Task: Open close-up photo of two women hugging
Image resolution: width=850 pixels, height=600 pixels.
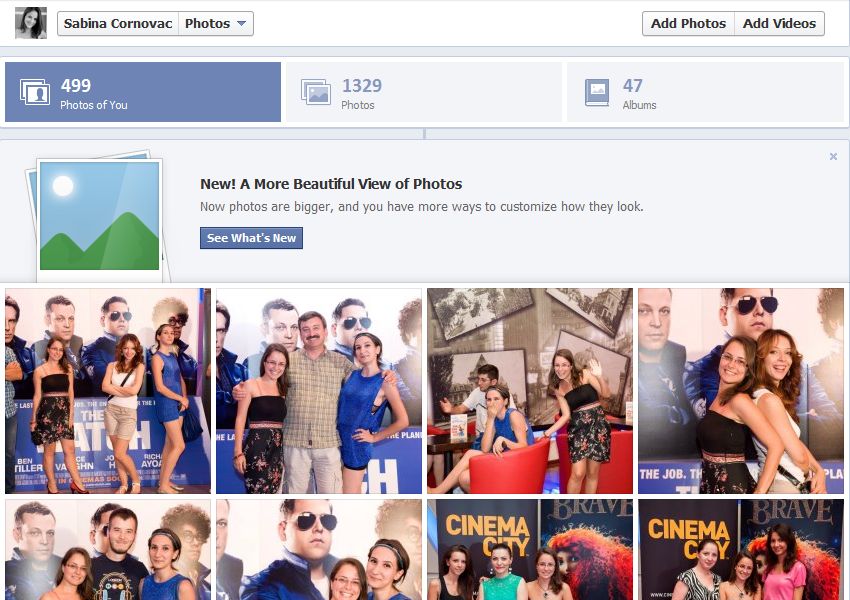Action: 740,391
